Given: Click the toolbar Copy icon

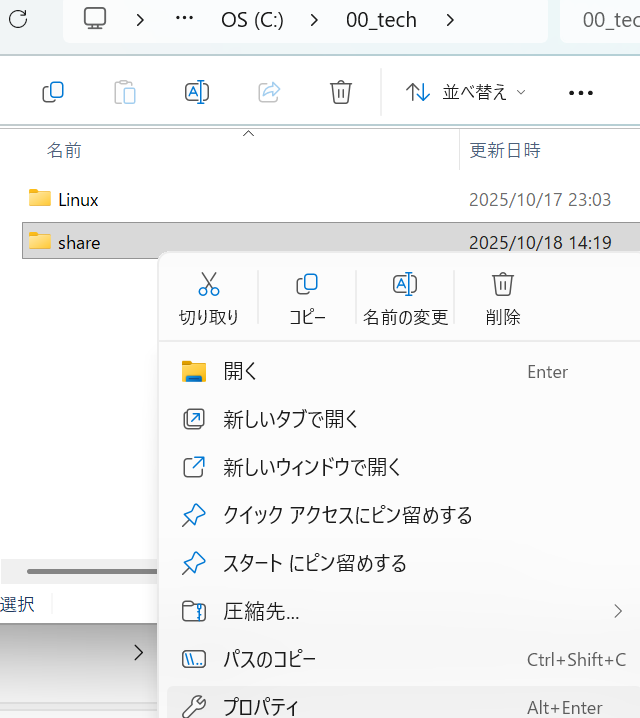Looking at the screenshot, I should (x=53, y=92).
